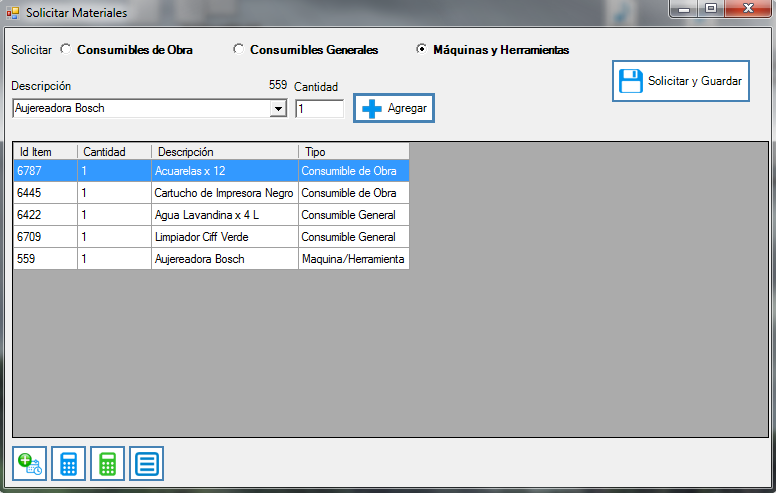The image size is (776, 493).
Task: Click the Cantidad input field
Action: coord(319,109)
